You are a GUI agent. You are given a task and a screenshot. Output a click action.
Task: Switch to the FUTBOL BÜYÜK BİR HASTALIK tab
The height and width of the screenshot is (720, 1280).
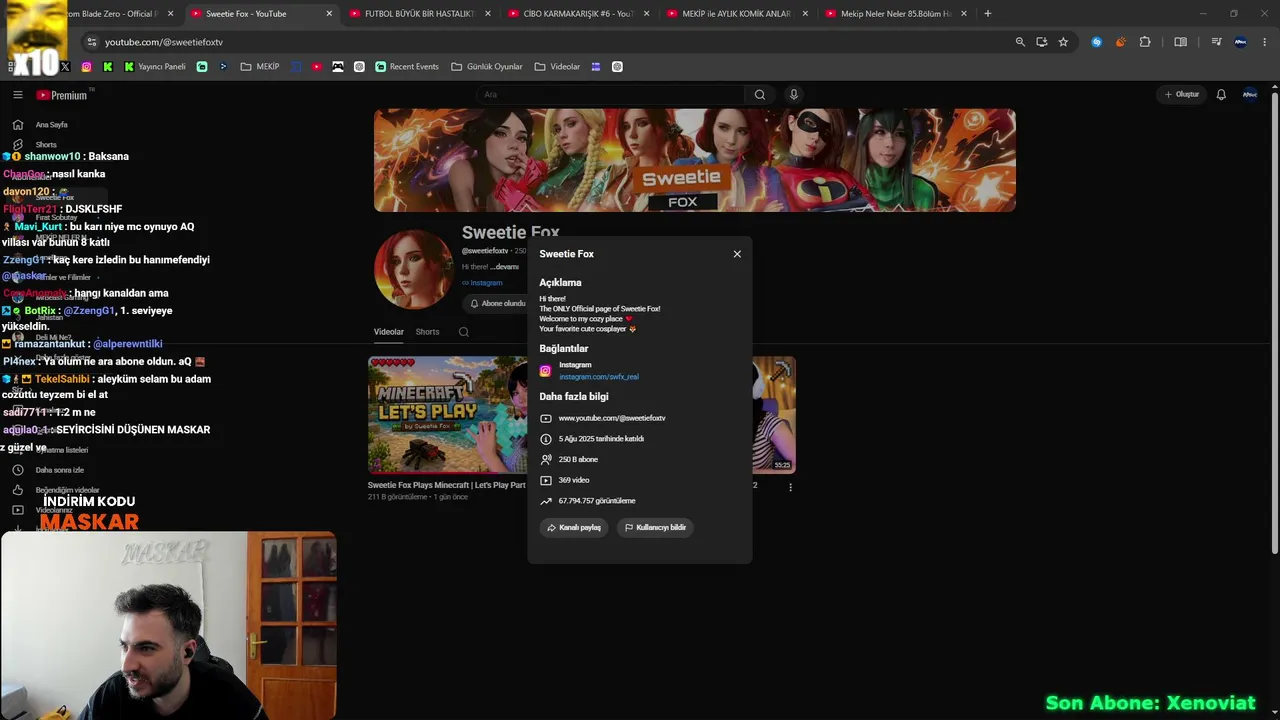click(419, 14)
